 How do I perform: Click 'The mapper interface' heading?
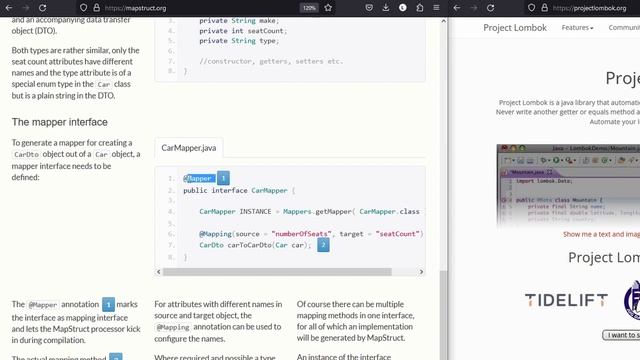click(60, 122)
